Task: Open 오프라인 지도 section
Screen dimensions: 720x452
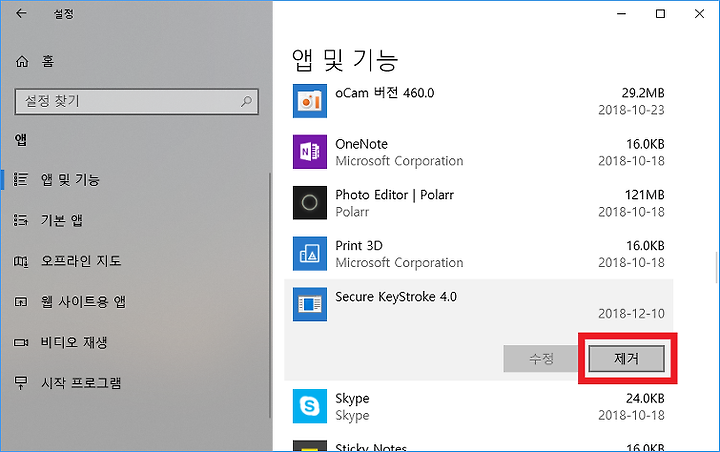Action: coord(81,261)
